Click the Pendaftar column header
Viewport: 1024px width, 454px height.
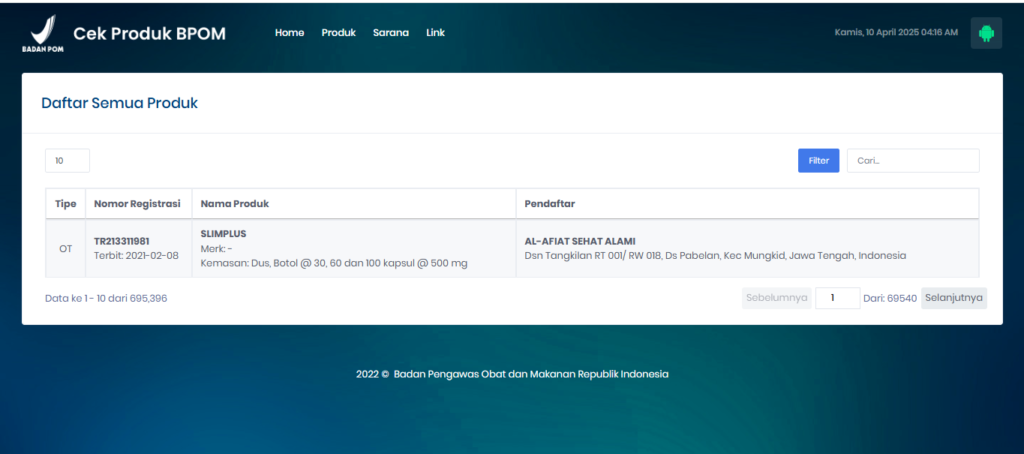549,204
